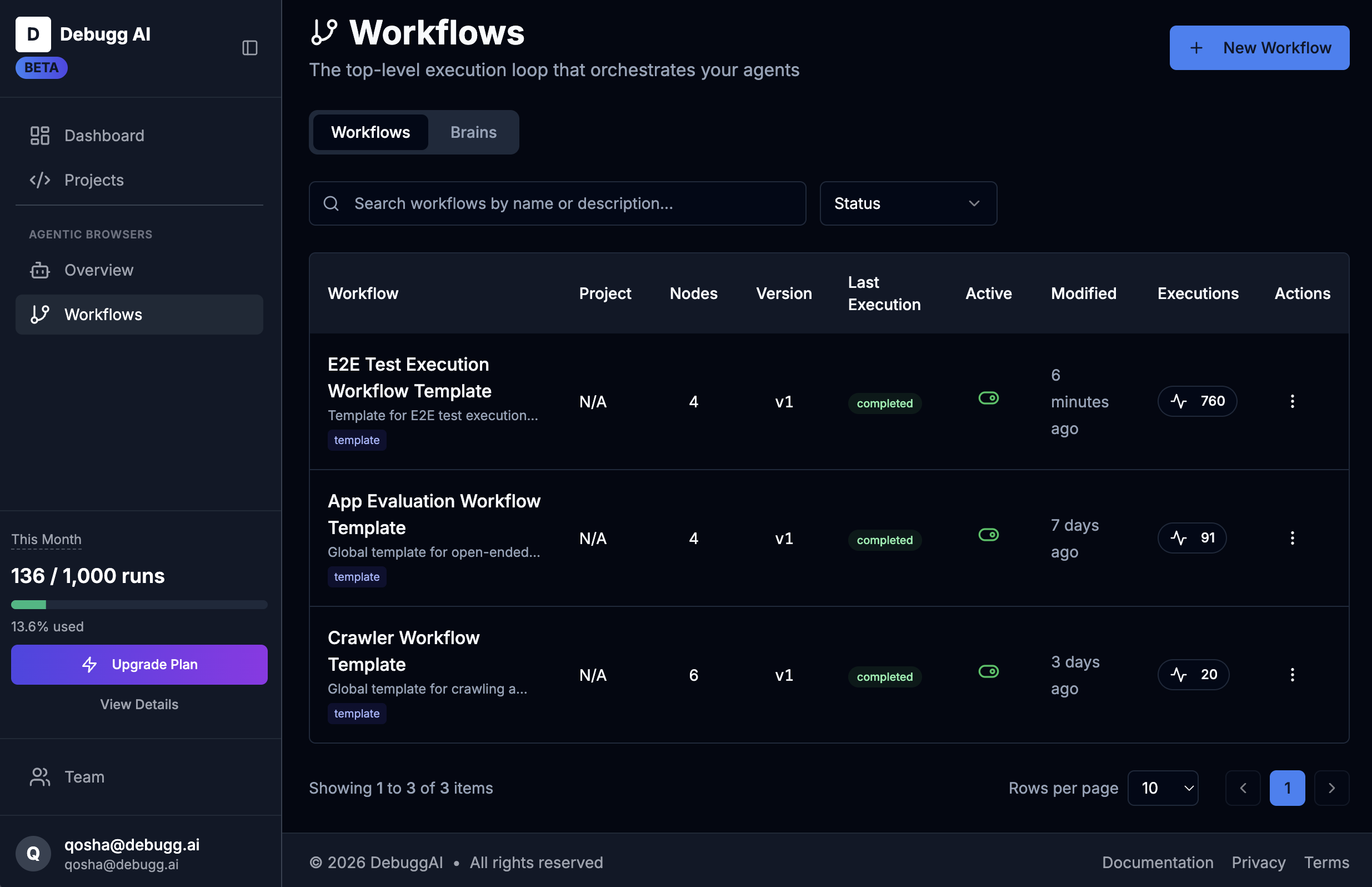Open the Documentation link in footer
The height and width of the screenshot is (887, 1372).
pos(1158,862)
